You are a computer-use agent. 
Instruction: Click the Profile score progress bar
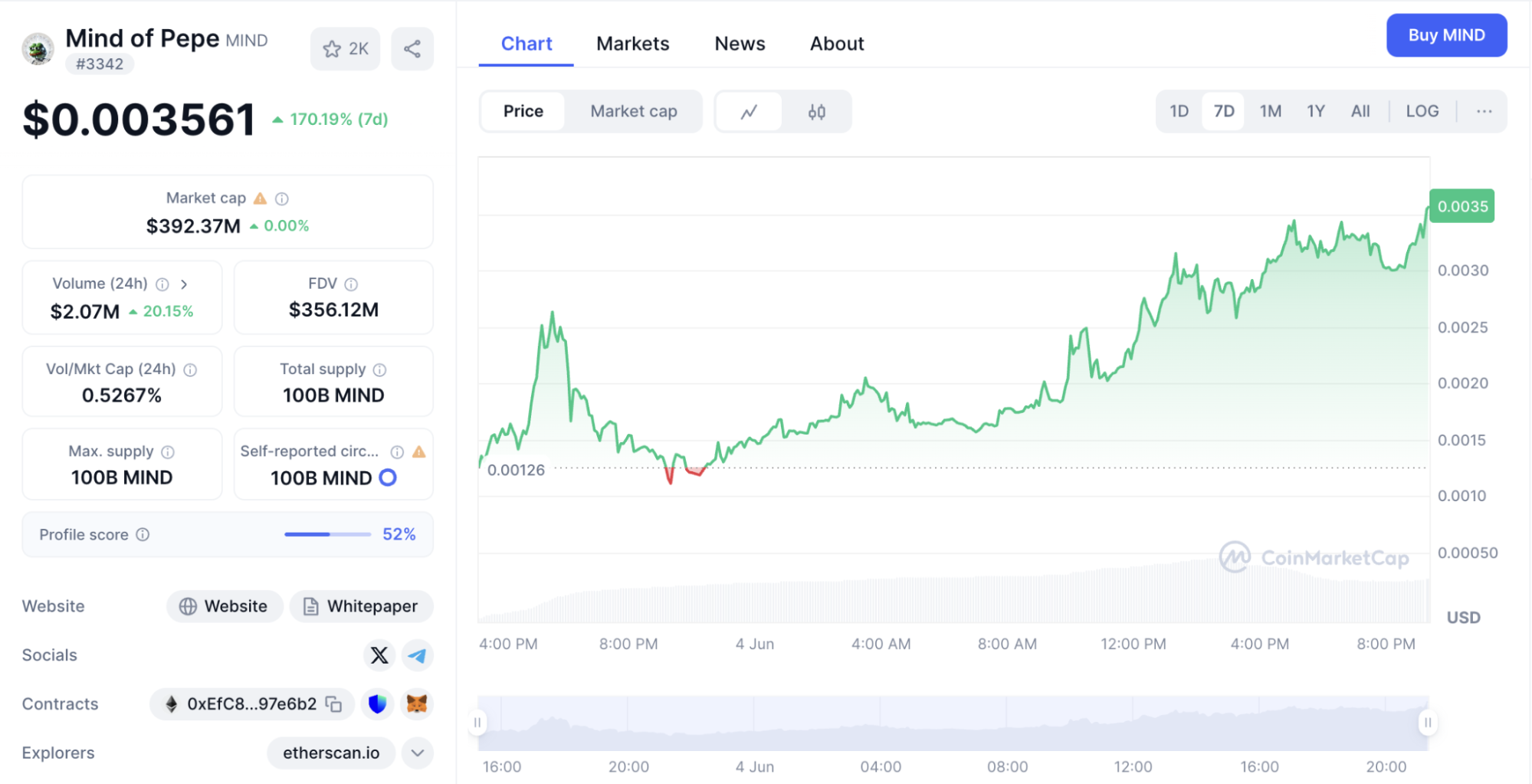point(327,534)
